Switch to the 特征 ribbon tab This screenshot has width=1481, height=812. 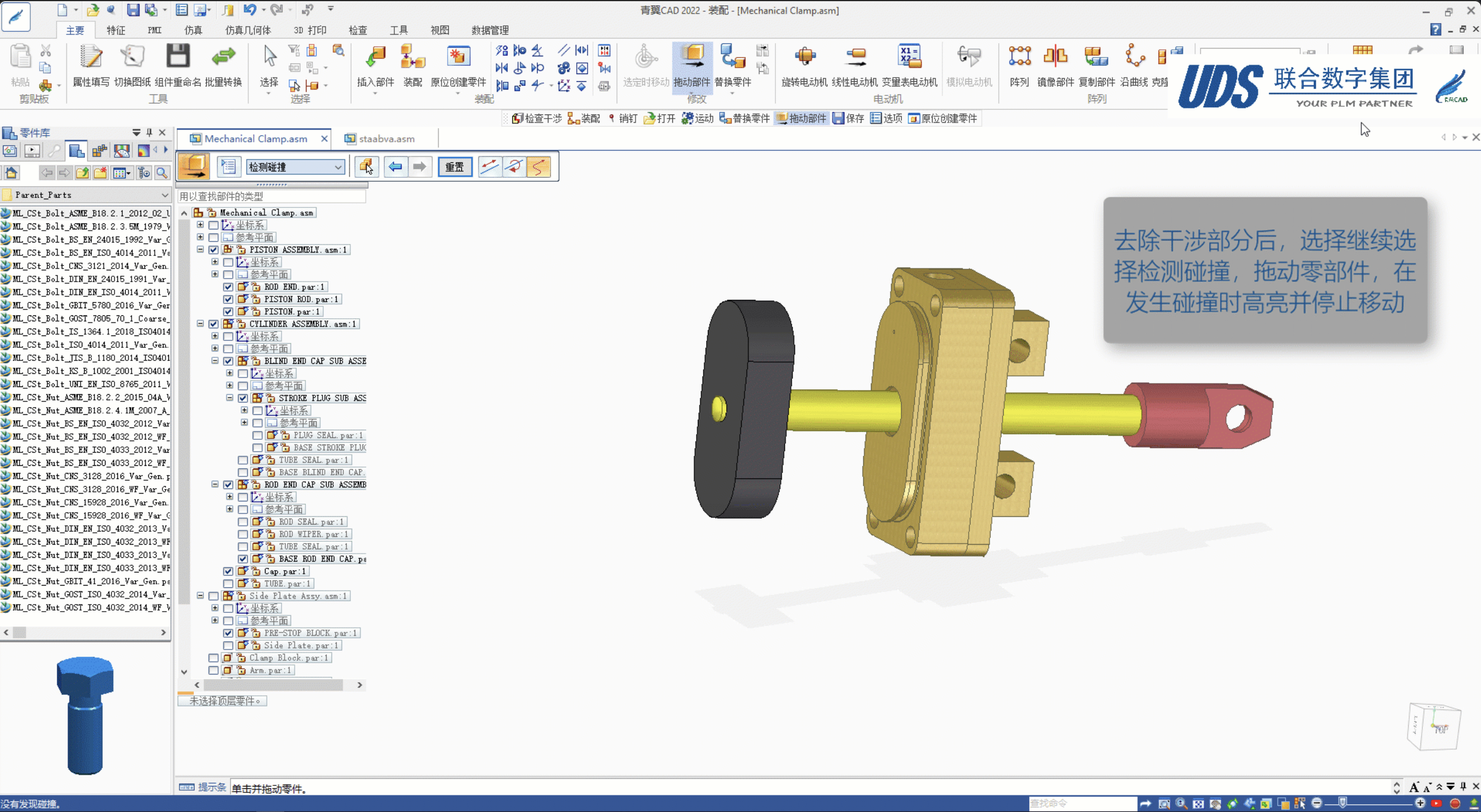coord(116,30)
